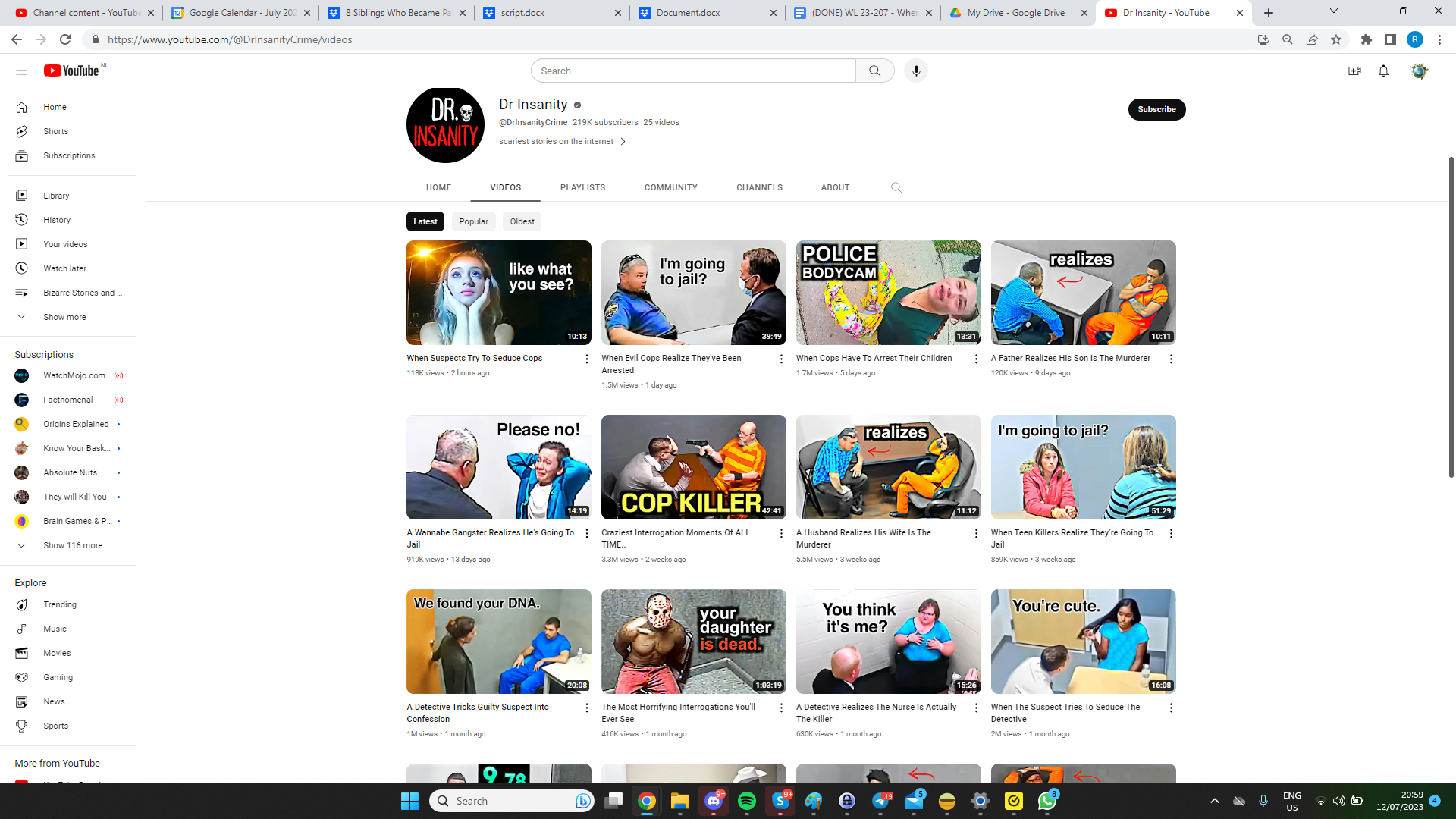Switch to the COMMUNITY channel tab
The width and height of the screenshot is (1456, 819).
click(670, 187)
